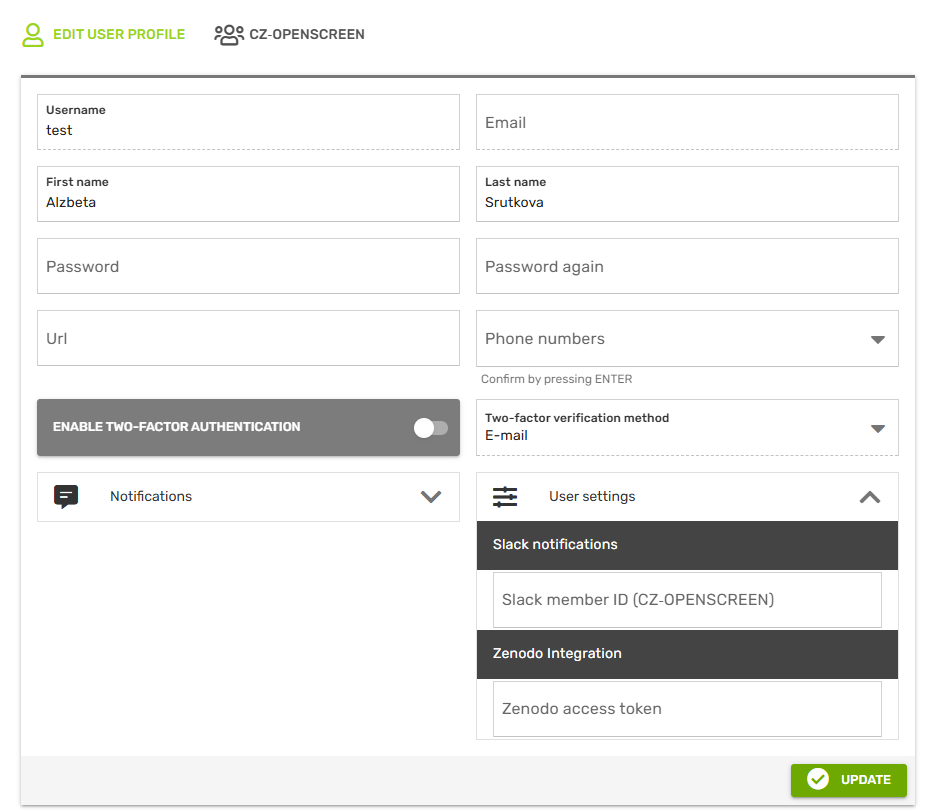
Task: Click the Password again input field
Action: point(687,267)
